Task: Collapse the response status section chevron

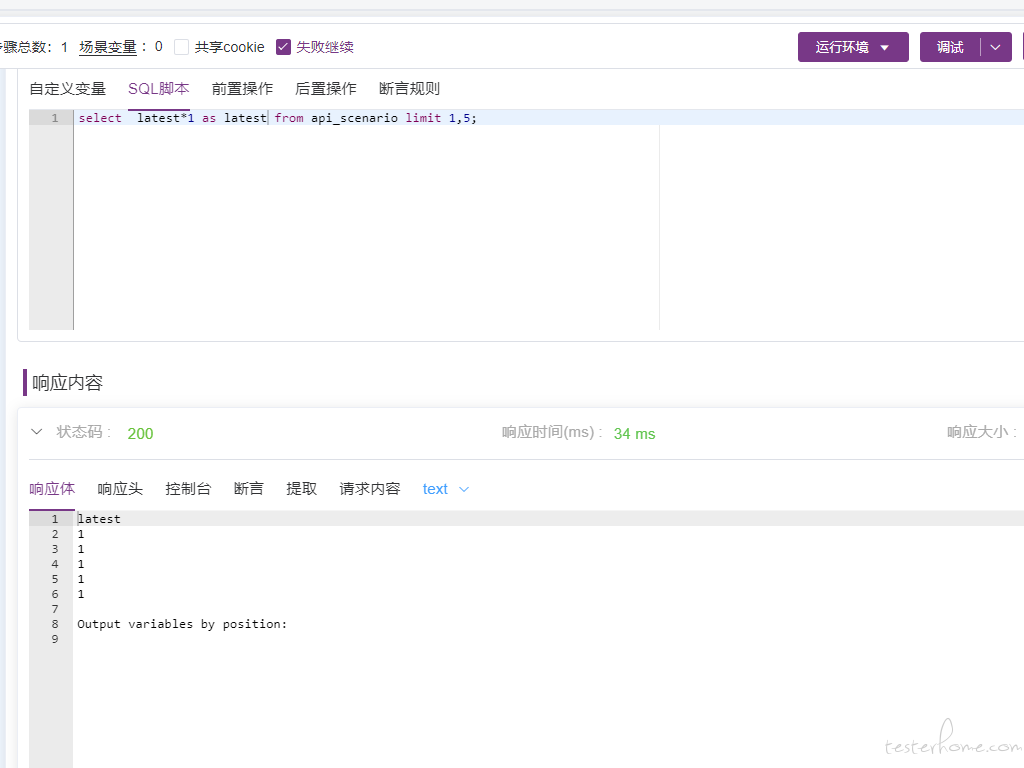Action: [37, 432]
